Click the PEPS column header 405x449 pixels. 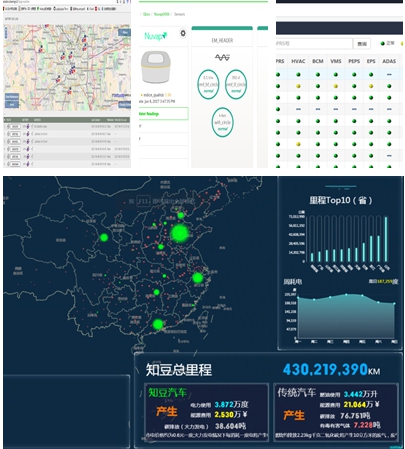pyautogui.click(x=354, y=61)
